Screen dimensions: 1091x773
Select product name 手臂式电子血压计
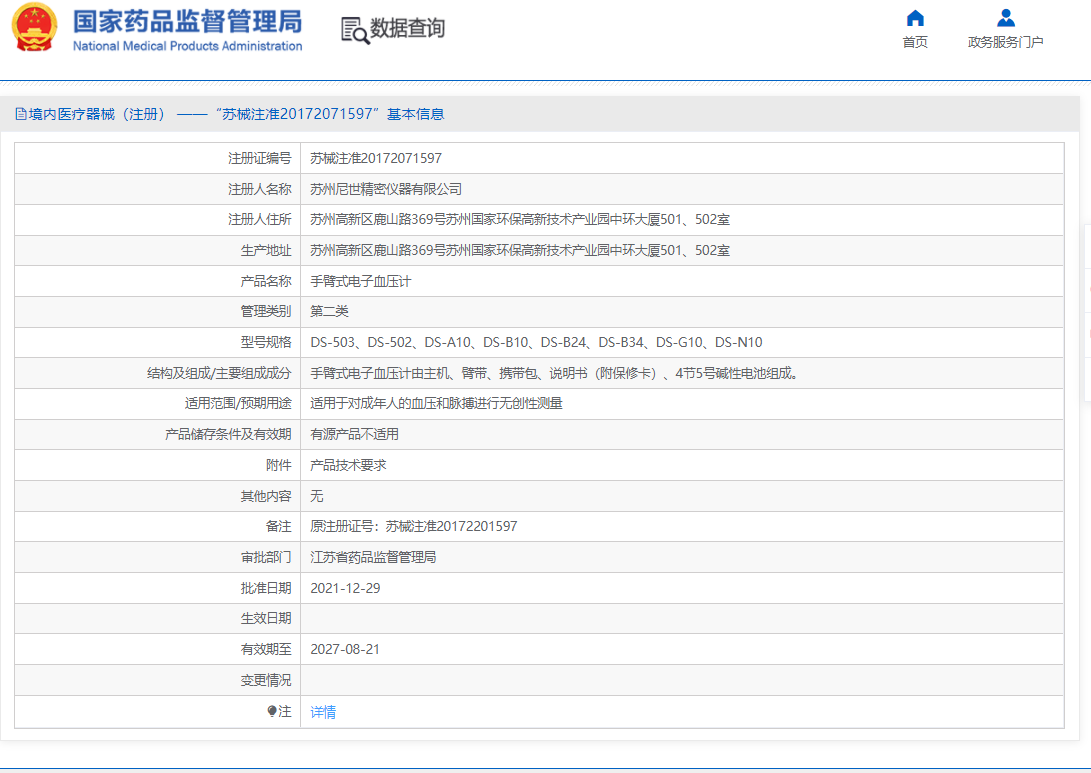click(360, 281)
